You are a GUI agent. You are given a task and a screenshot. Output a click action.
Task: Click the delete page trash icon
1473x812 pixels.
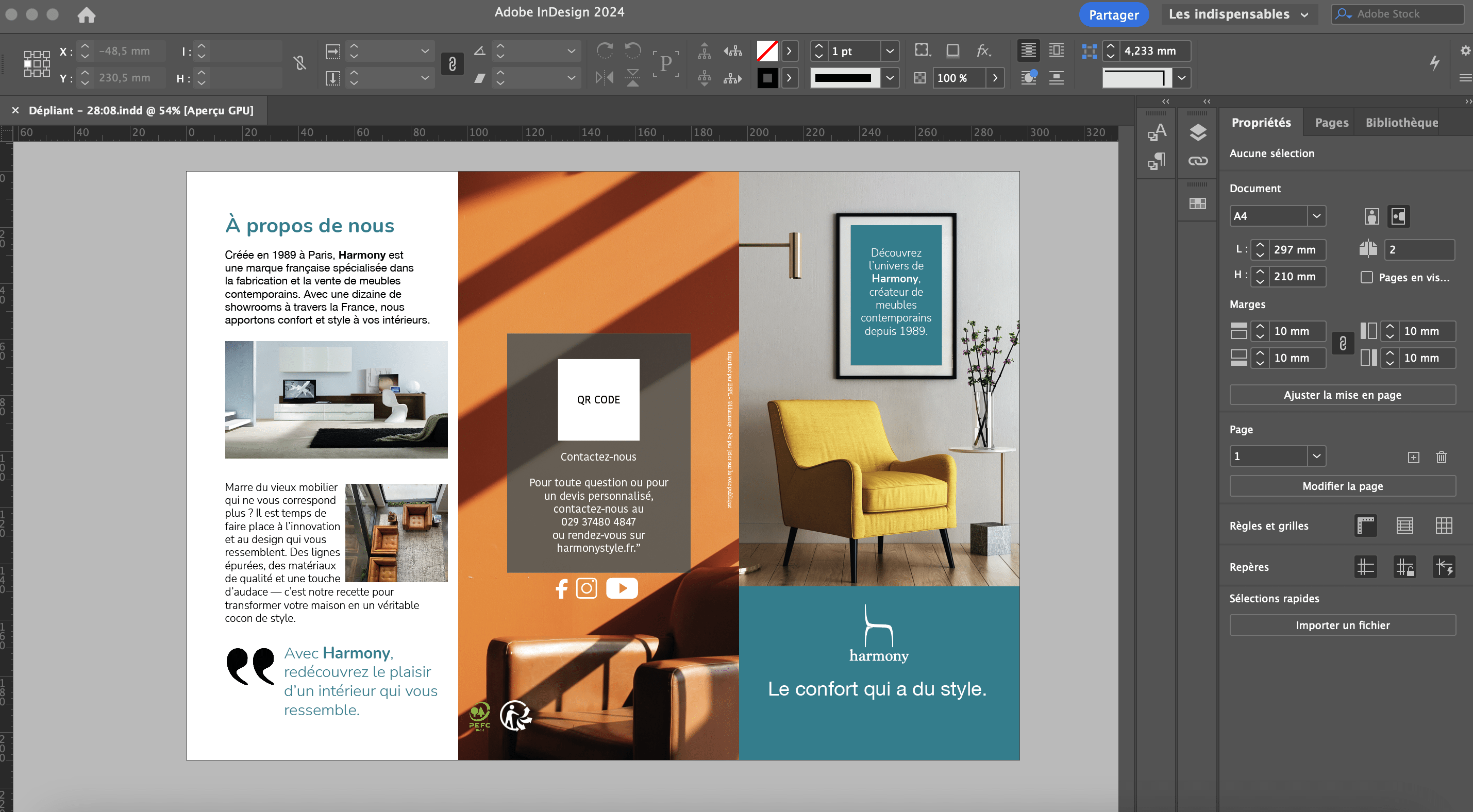(x=1442, y=457)
